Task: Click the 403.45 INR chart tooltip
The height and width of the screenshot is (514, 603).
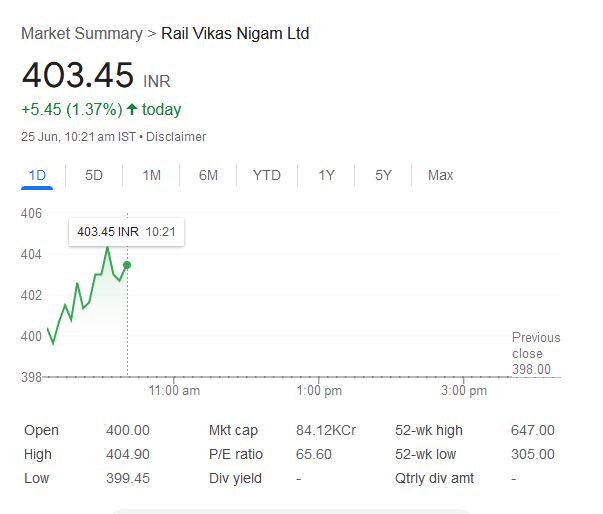Action: (126, 232)
